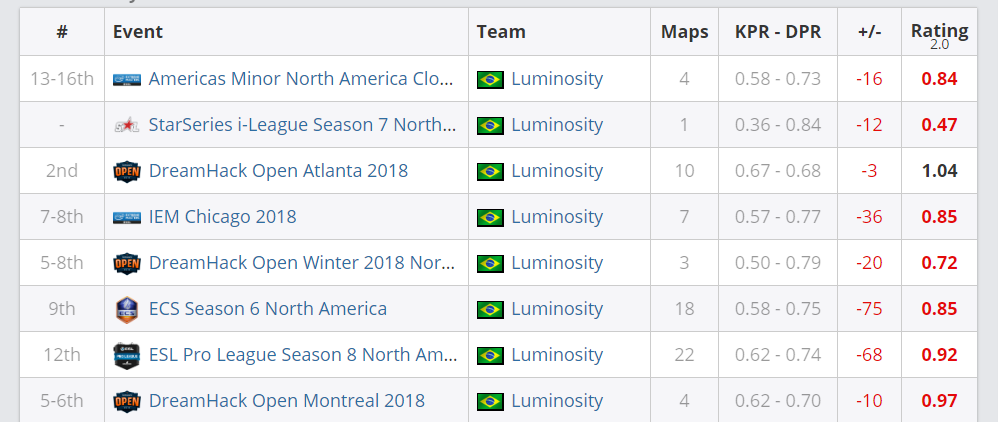Click Brazil flag in IEM Chicago row
Viewport: 998px width, 422px height.
pos(490,217)
